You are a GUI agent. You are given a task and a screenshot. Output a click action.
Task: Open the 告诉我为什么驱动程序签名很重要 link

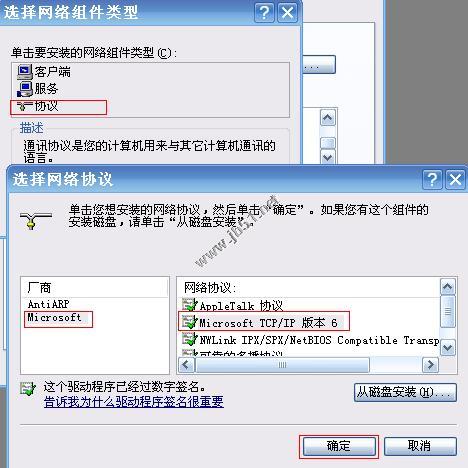coord(134,402)
